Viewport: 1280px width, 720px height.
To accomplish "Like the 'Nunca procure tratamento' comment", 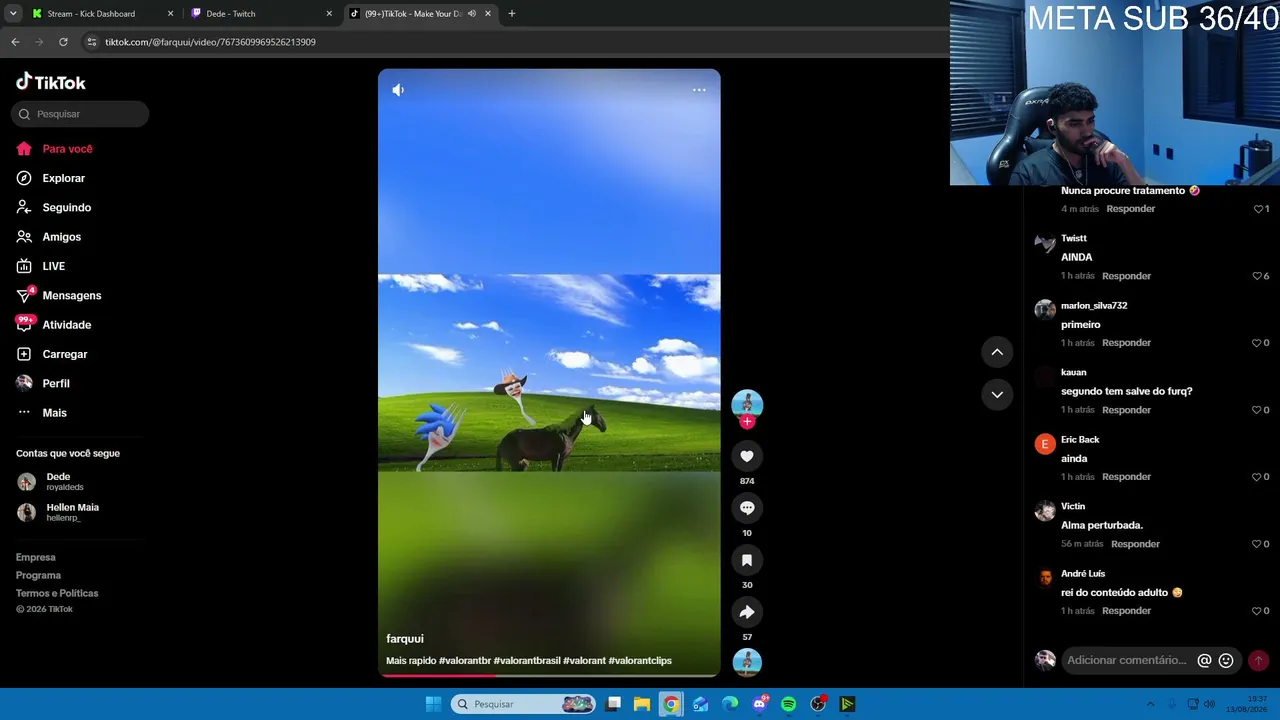I will point(1258,209).
